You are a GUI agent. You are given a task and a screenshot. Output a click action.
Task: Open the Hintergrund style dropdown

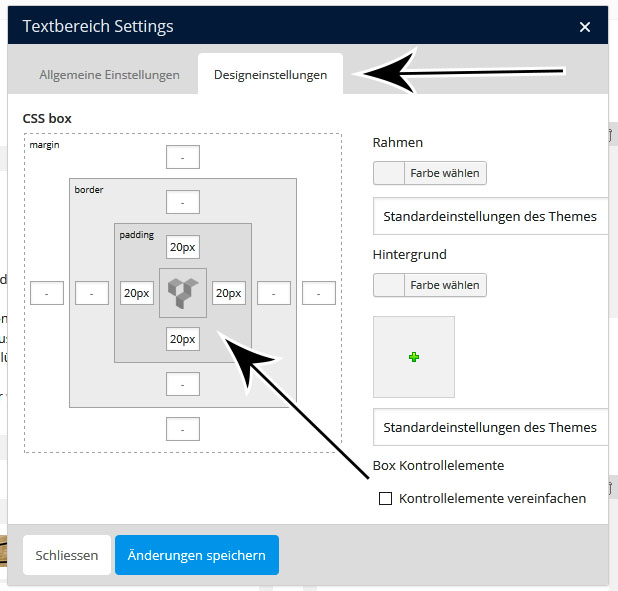pos(490,427)
